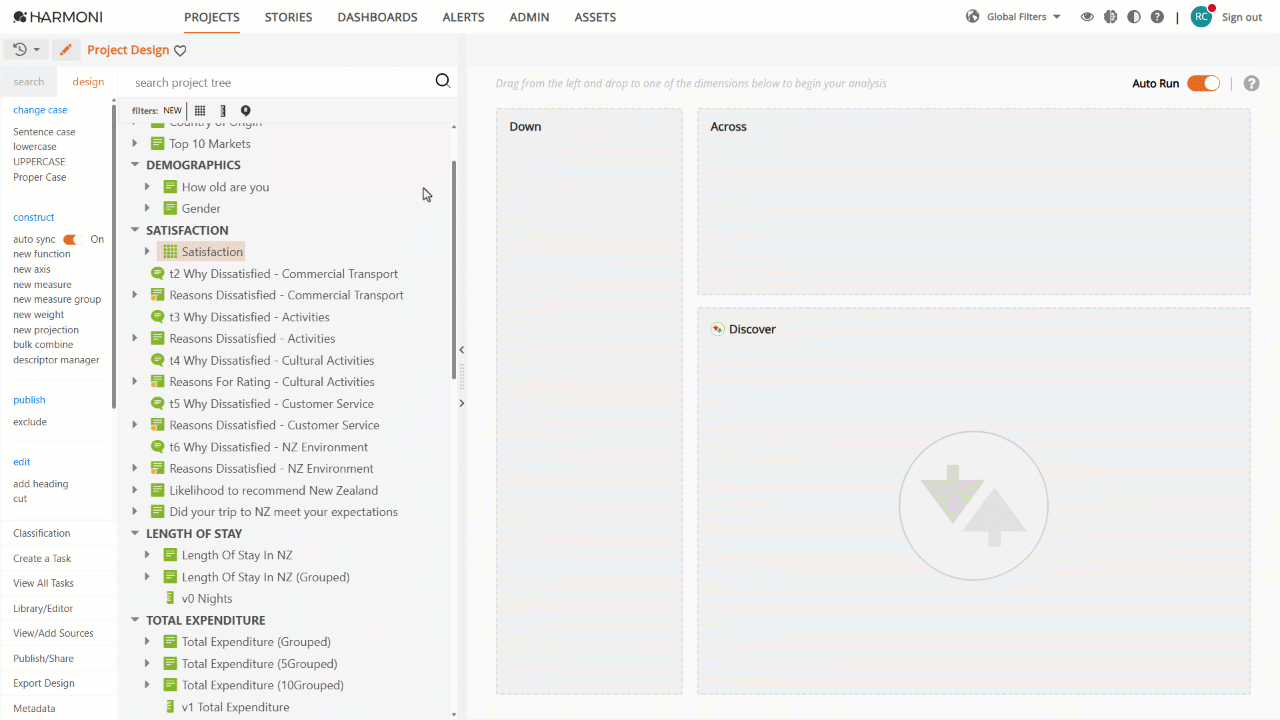Click panel divider arrow pointing right
The image size is (1280, 720).
pyautogui.click(x=461, y=403)
